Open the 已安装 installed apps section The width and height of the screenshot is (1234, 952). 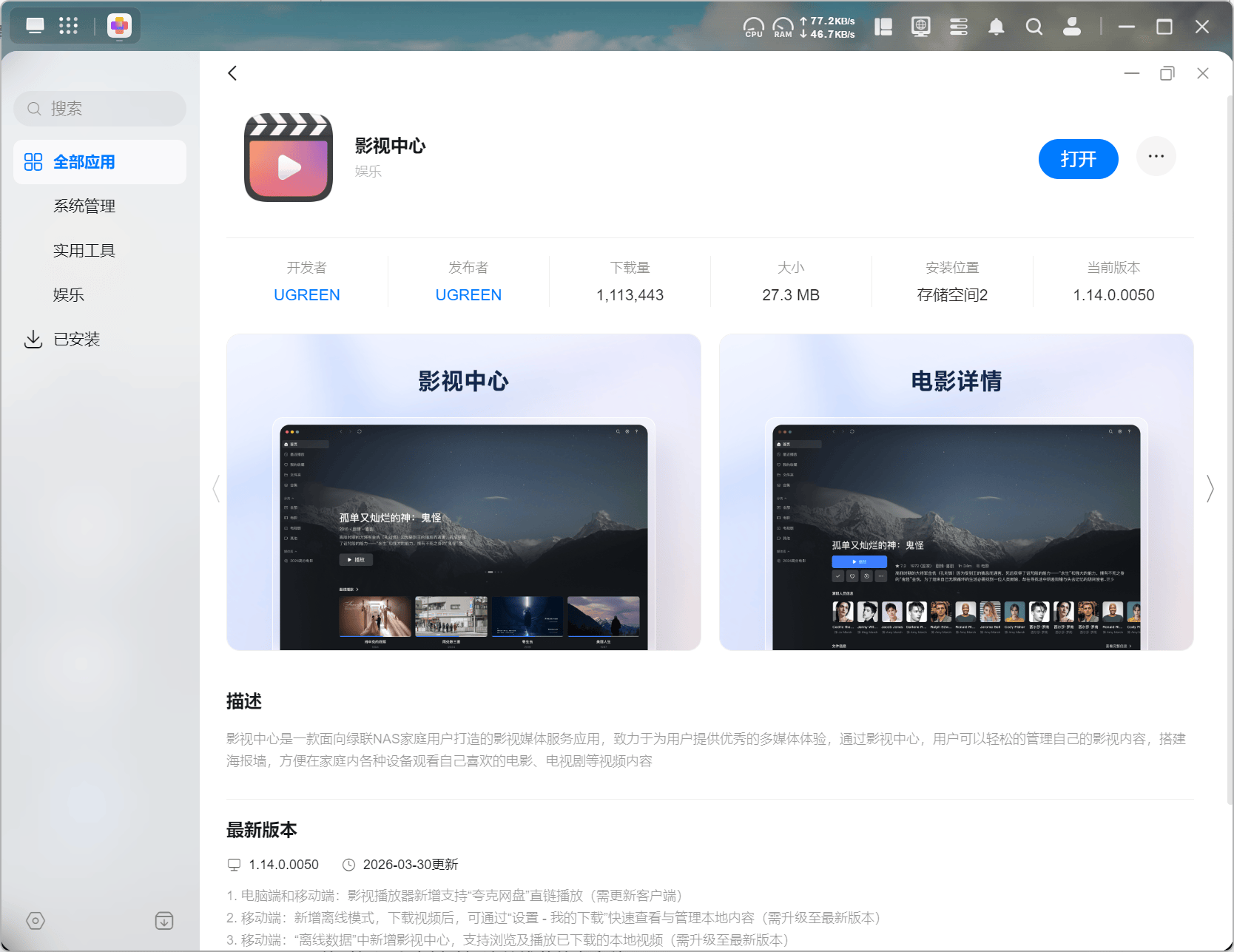76,340
